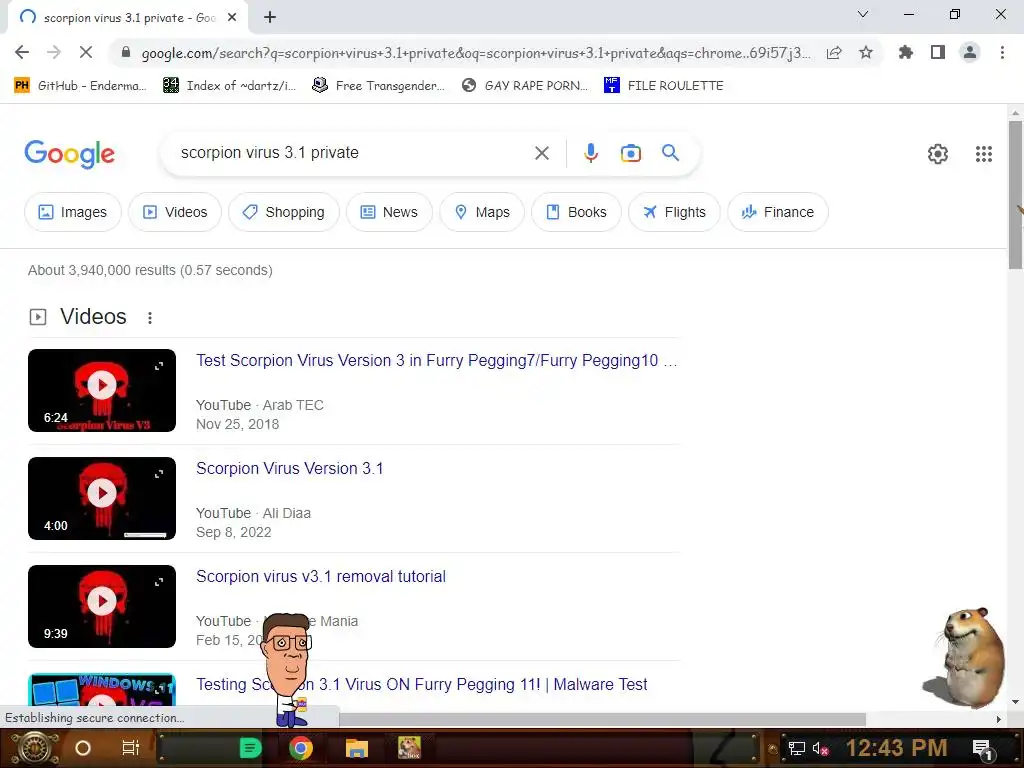
Task: Open Scorpion virus v3.1 removal tutorial link
Action: click(321, 577)
